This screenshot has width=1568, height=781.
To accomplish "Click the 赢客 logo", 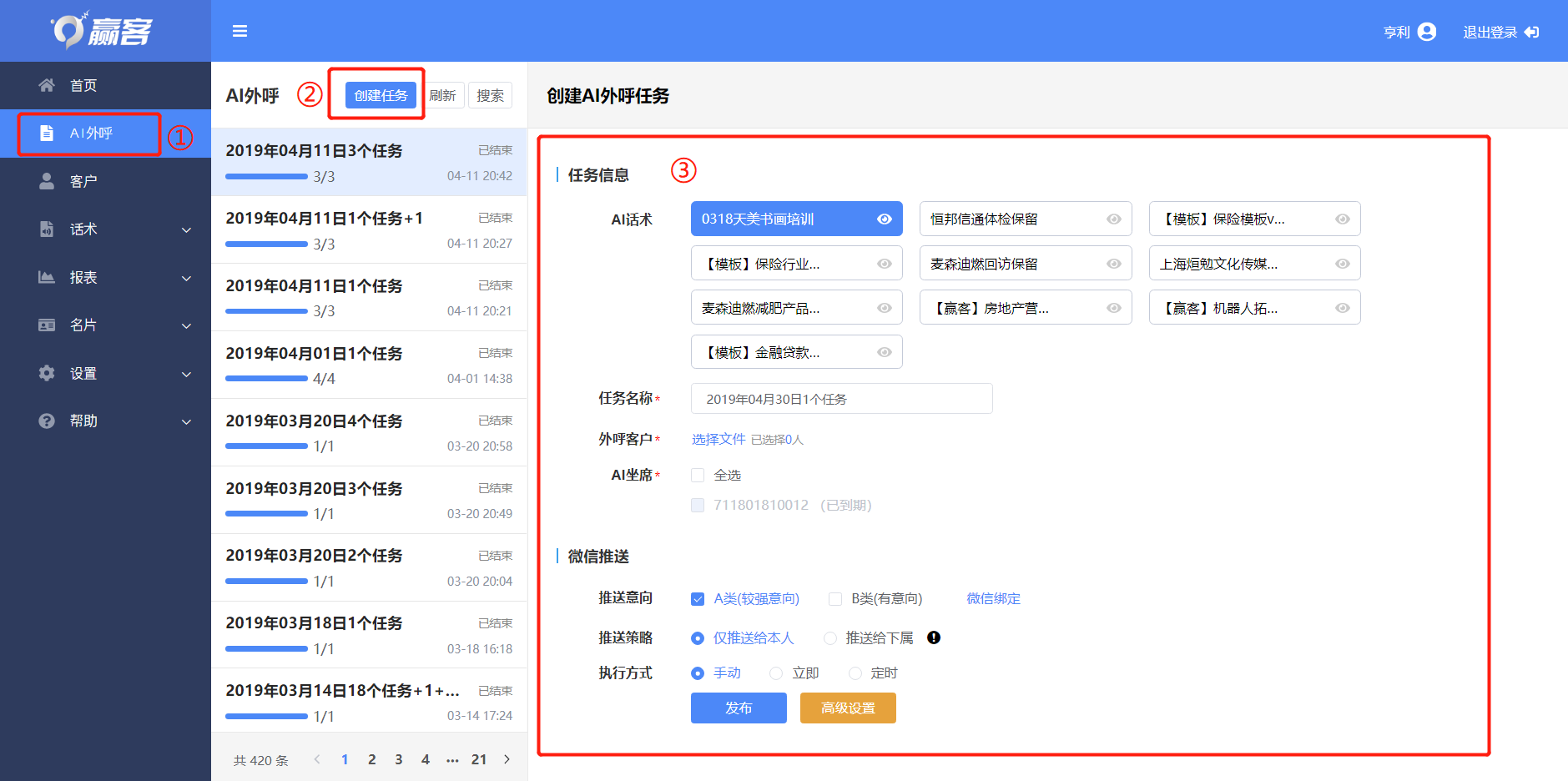I will coord(102,31).
